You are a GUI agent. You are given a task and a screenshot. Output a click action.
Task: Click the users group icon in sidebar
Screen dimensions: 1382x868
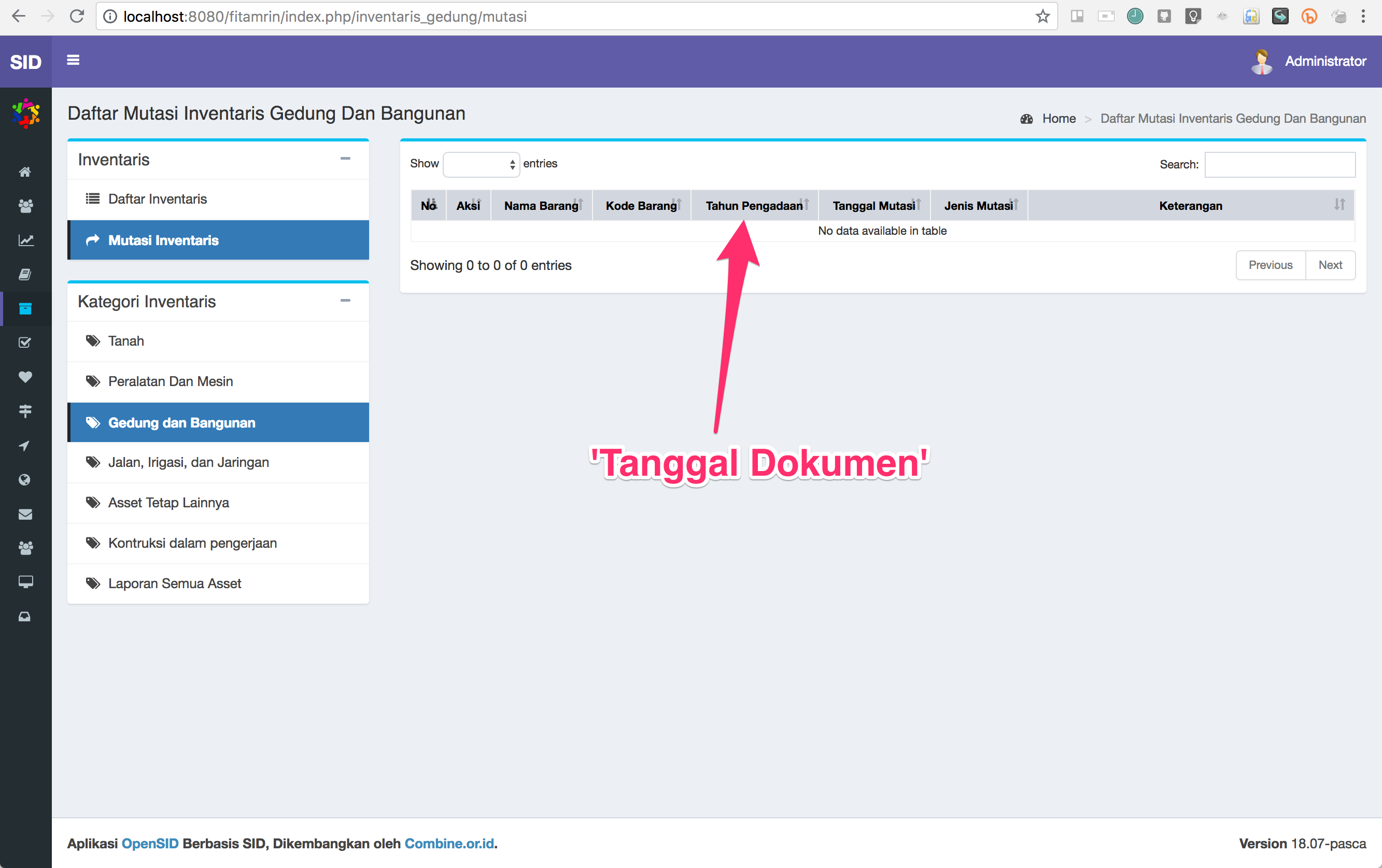point(25,207)
